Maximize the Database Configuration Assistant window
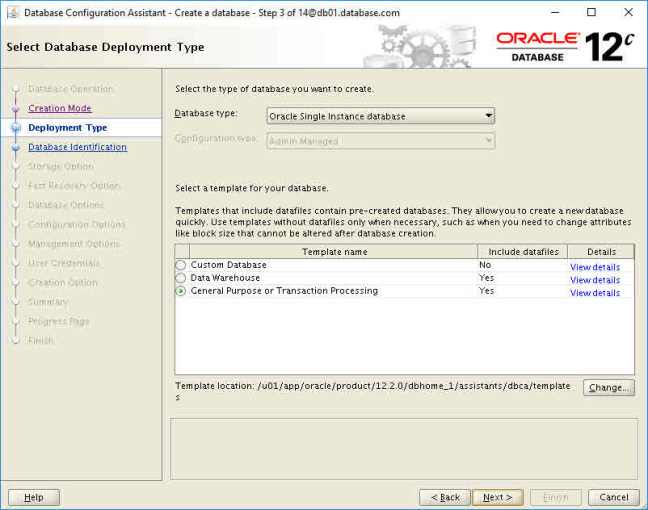Viewport: 648px width, 510px height. 591,12
